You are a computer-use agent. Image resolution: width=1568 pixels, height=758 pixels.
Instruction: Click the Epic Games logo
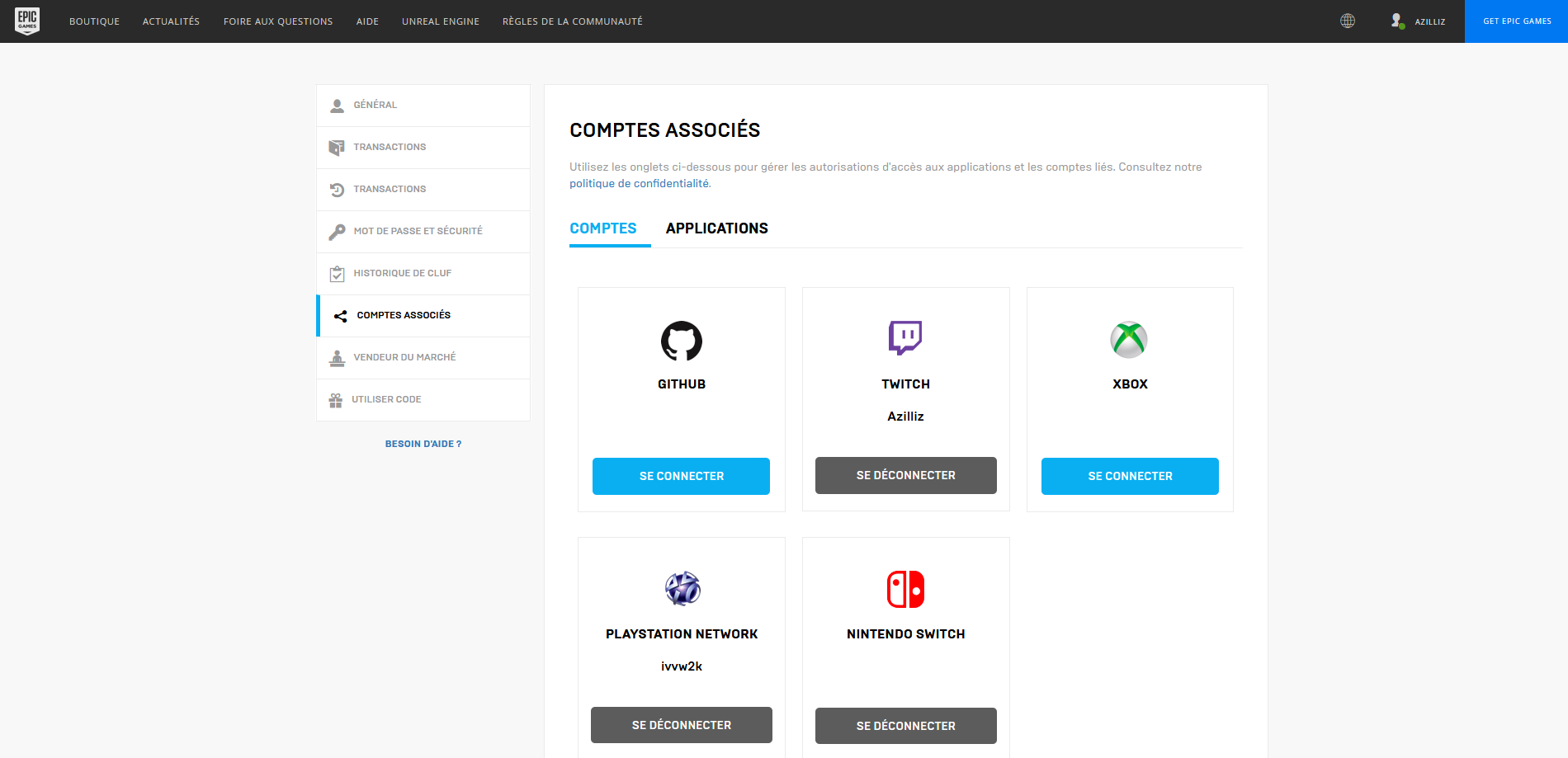(x=26, y=21)
